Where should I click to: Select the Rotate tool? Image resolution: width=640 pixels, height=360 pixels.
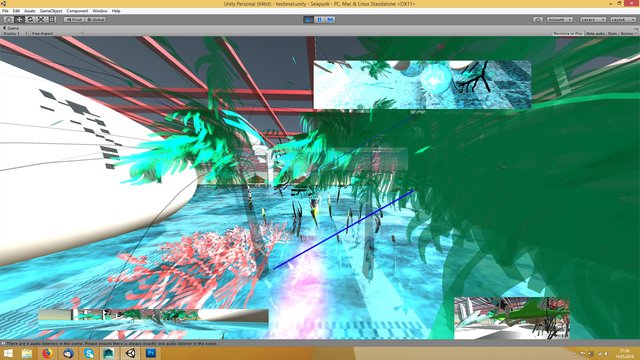point(30,20)
